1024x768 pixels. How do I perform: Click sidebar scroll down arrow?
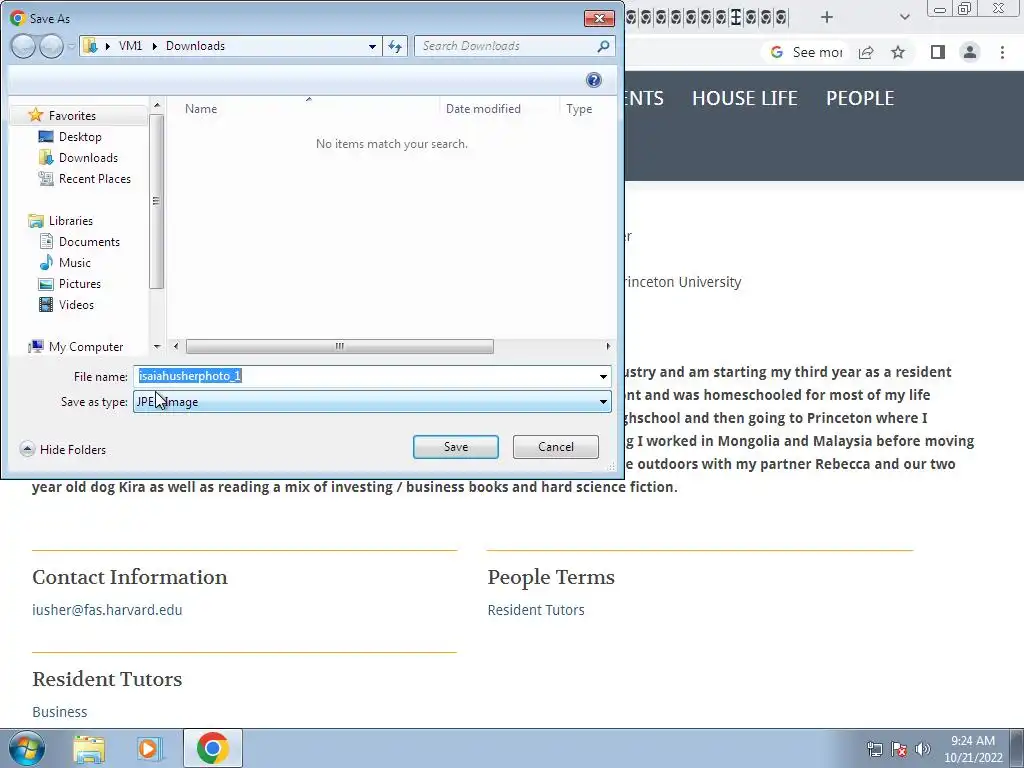pyautogui.click(x=157, y=346)
